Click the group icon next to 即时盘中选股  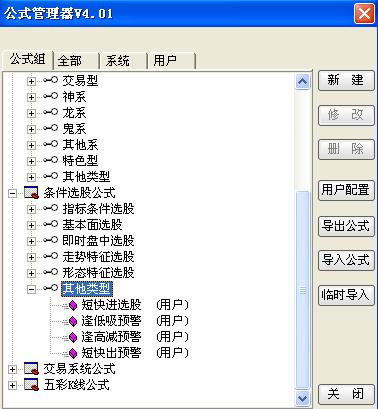51,240
